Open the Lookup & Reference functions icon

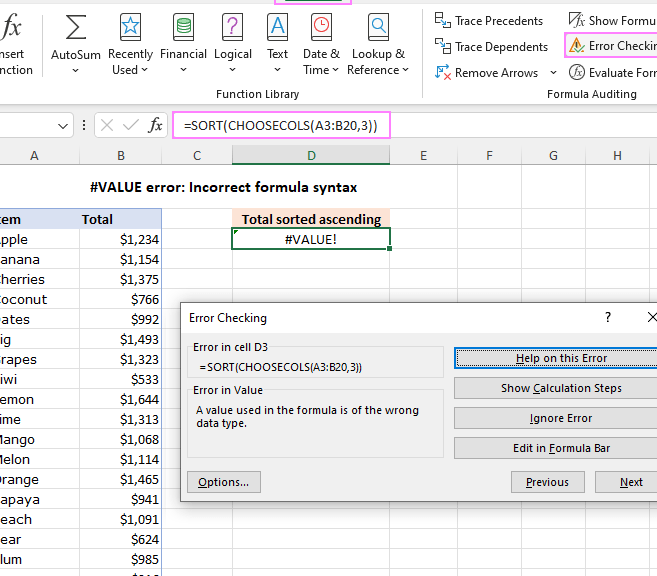click(378, 27)
